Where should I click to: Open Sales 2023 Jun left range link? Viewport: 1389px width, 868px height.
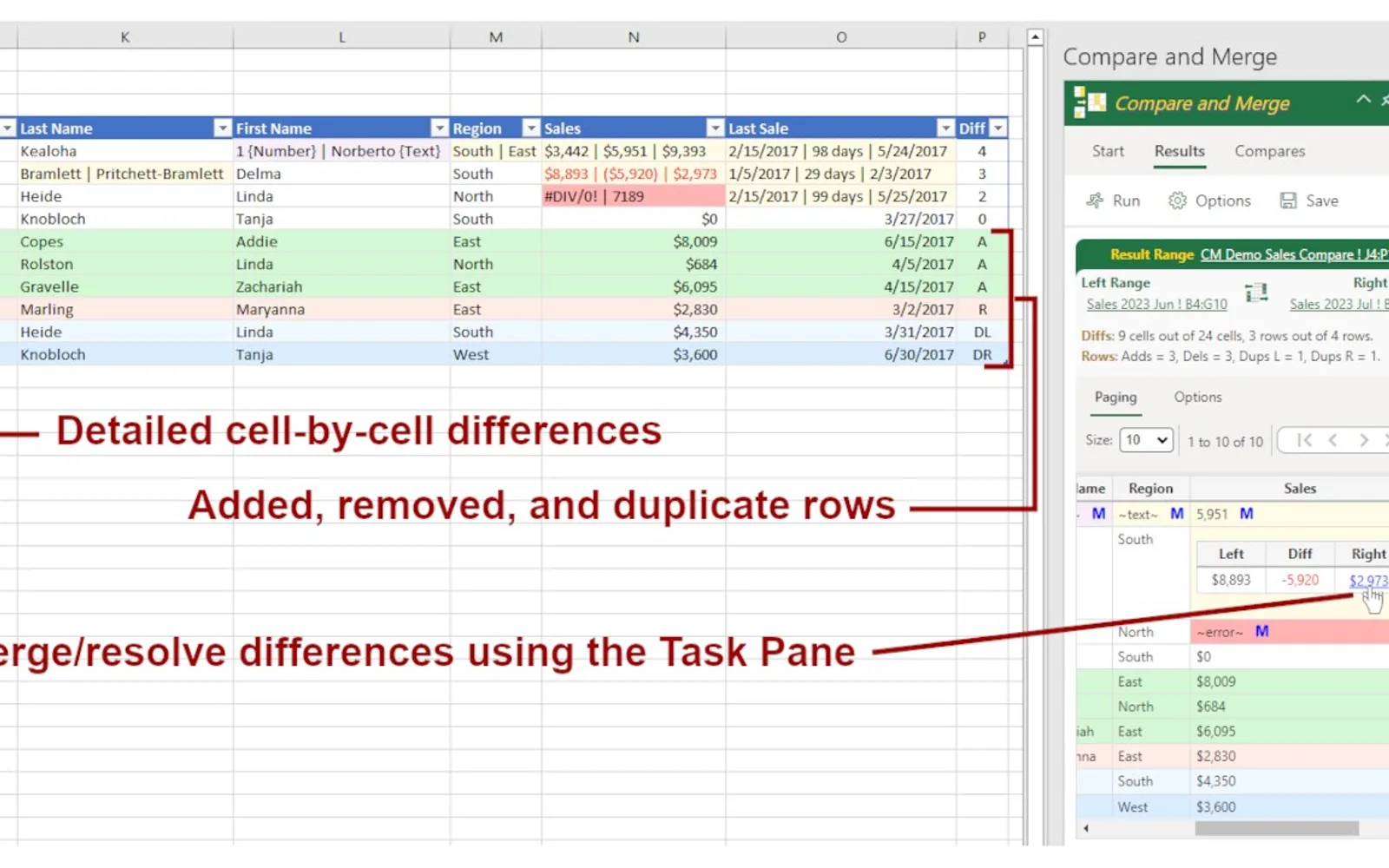point(1156,304)
